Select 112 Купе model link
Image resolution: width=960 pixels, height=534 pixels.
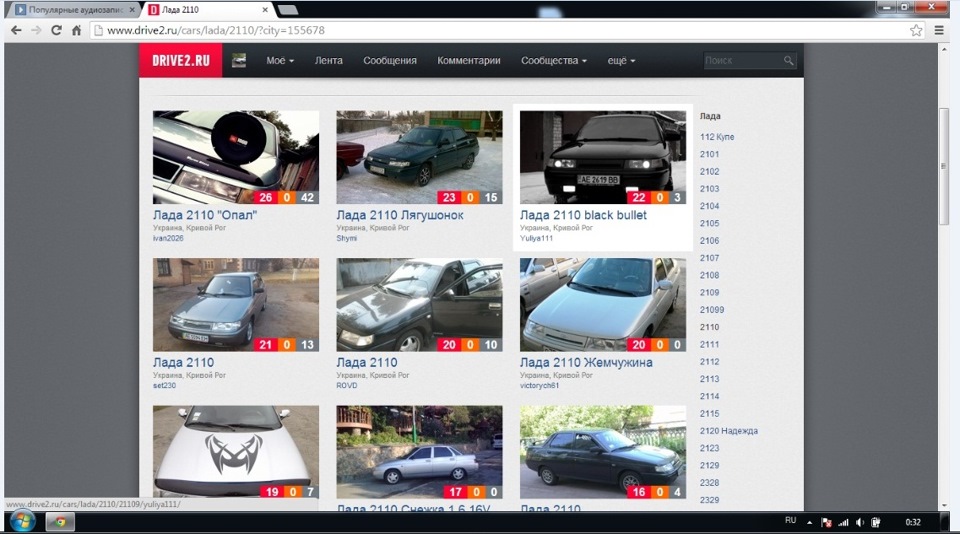(x=717, y=137)
